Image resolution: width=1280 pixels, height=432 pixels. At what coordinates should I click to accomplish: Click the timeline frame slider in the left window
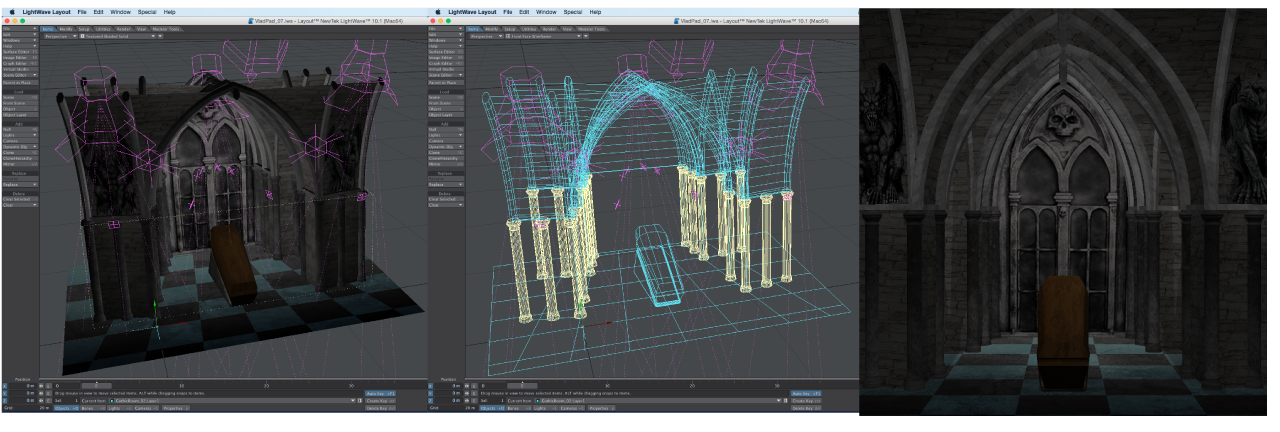pos(96,385)
